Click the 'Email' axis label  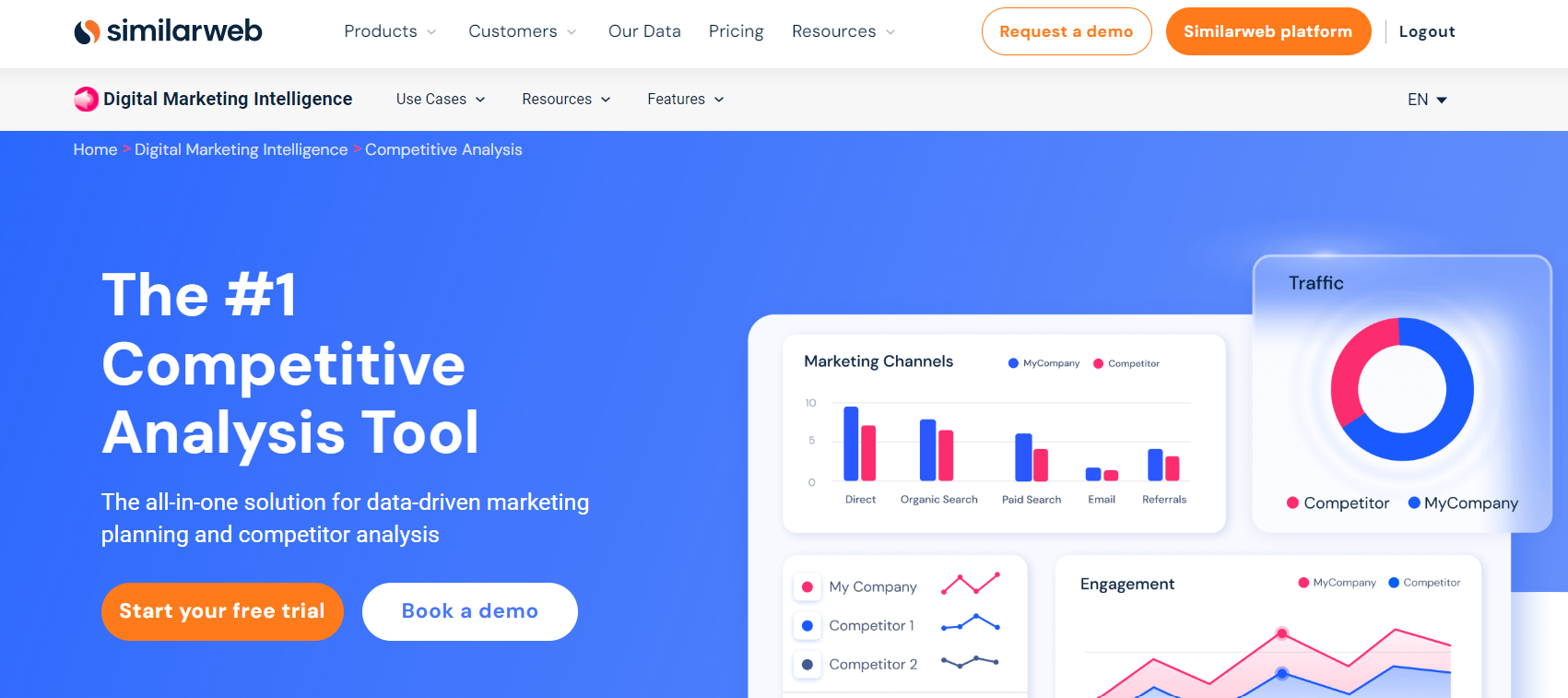coord(1102,500)
